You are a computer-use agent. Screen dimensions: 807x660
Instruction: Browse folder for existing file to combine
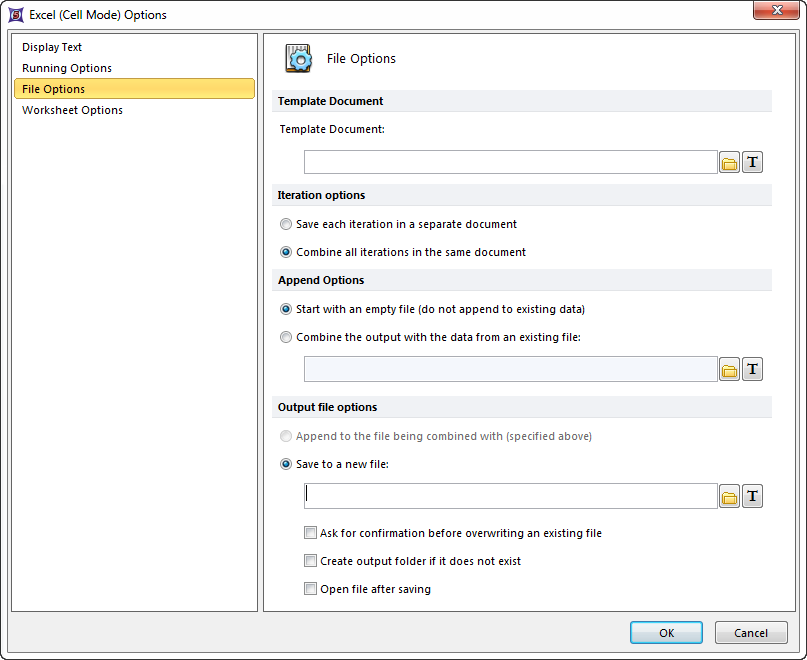pos(729,370)
